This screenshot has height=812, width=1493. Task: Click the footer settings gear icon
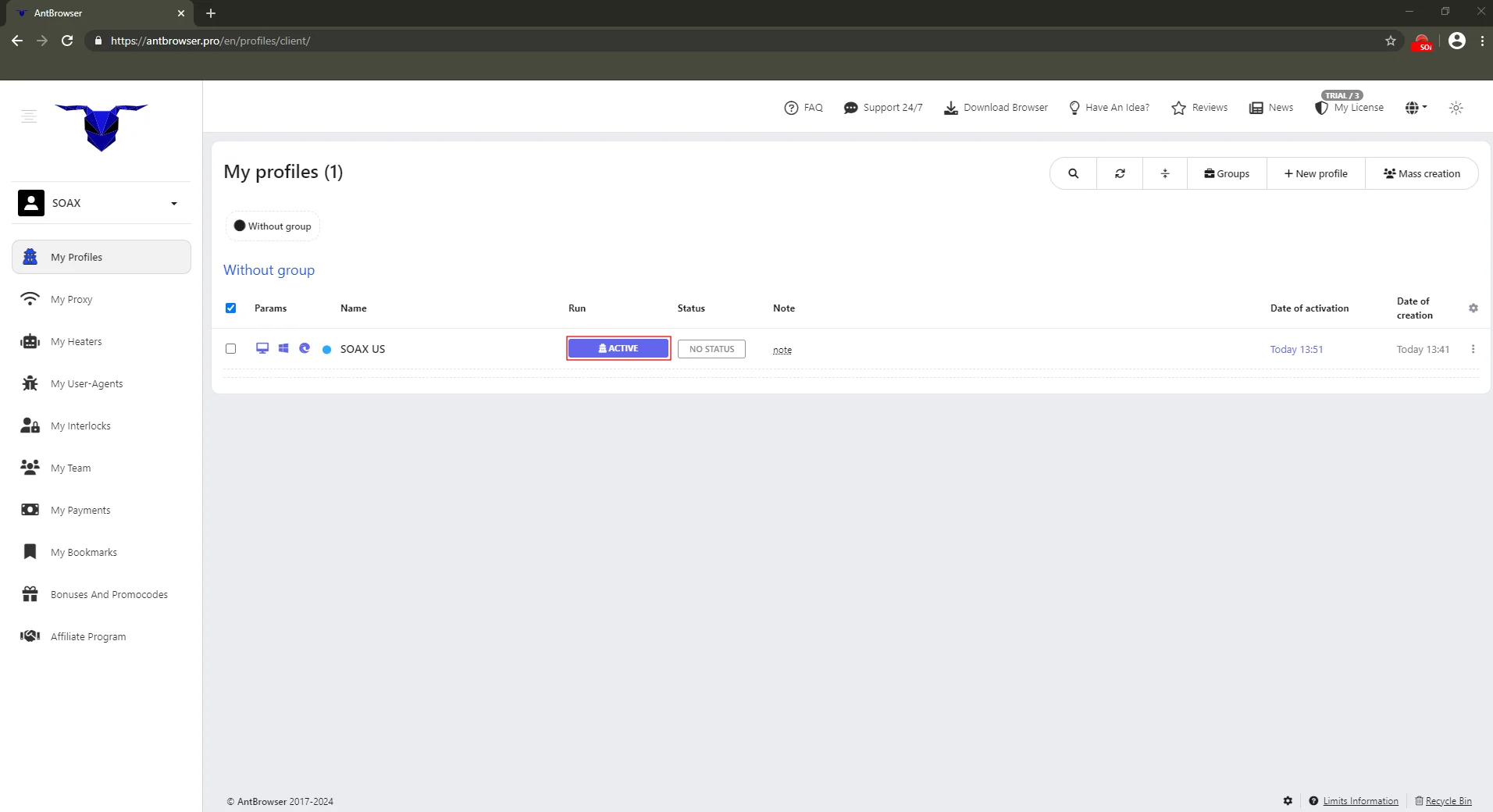[x=1288, y=800]
